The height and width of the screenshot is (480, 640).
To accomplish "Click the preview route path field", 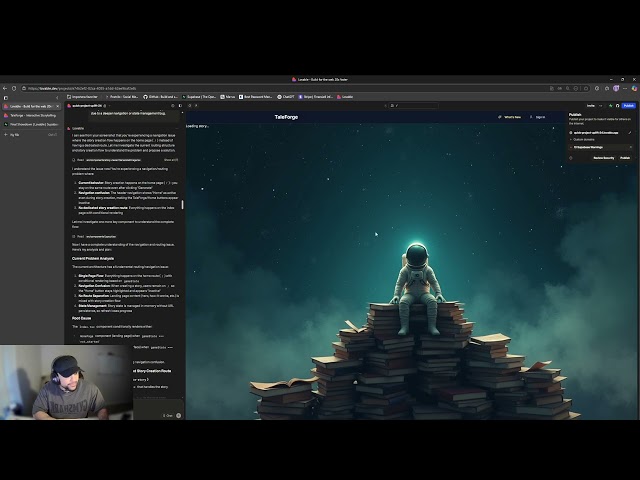I will (x=413, y=106).
